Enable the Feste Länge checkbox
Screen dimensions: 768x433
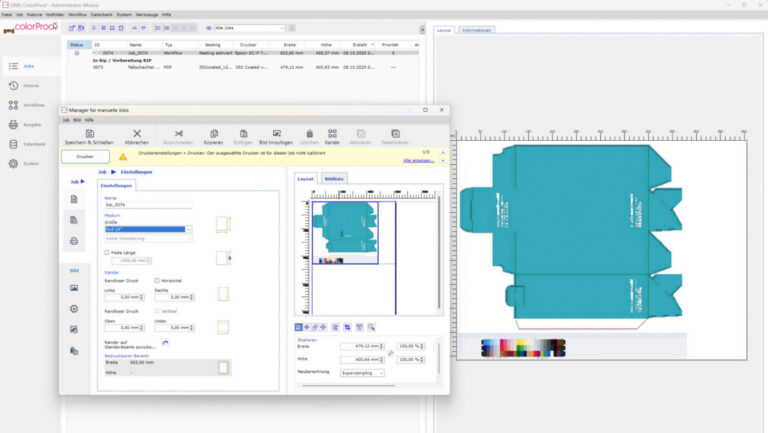pos(107,253)
